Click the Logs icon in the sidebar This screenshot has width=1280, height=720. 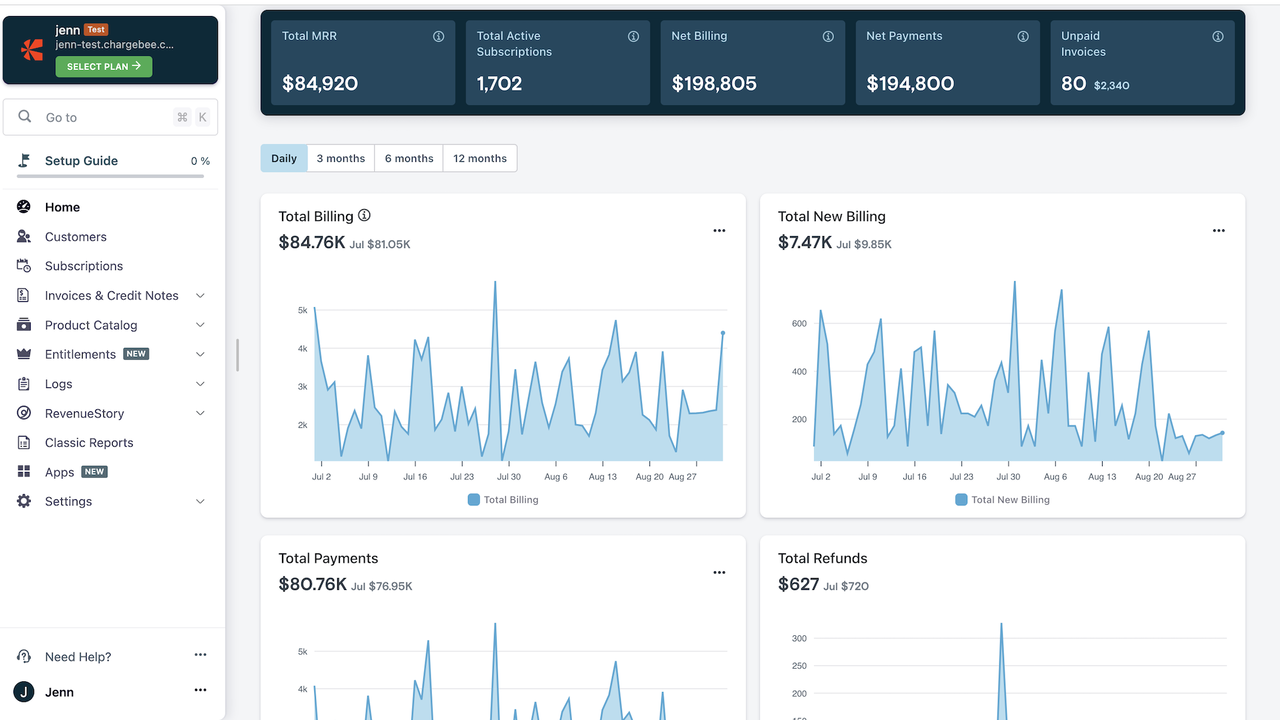pos(23,384)
